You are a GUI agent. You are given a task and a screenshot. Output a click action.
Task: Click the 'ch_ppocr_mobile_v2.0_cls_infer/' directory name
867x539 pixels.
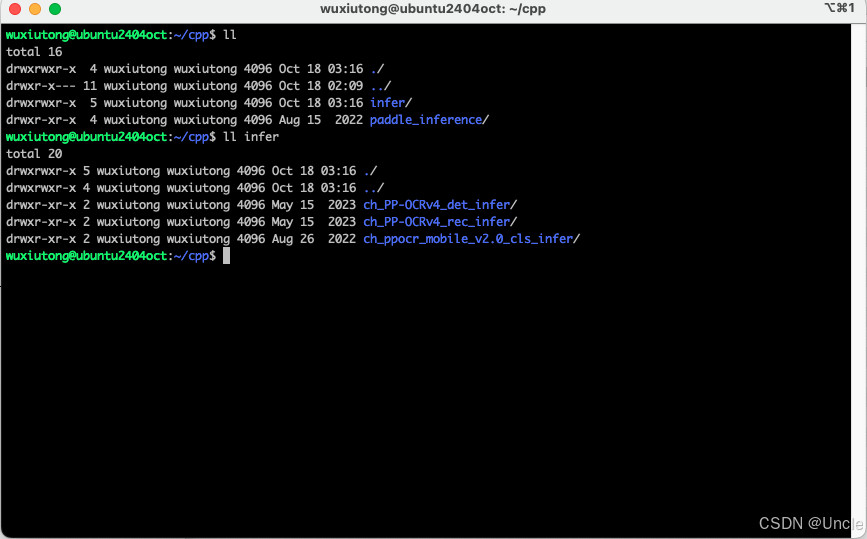tap(472, 239)
